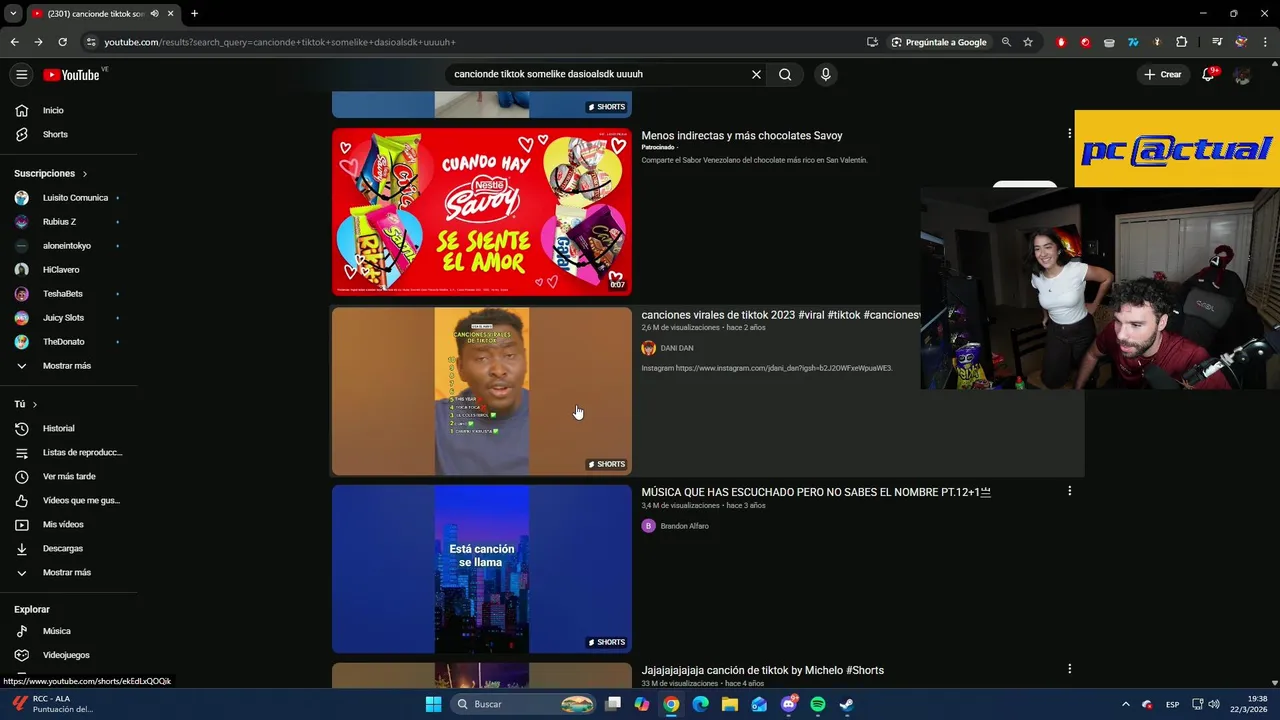
Task: Open the Windows Start button
Action: point(433,704)
